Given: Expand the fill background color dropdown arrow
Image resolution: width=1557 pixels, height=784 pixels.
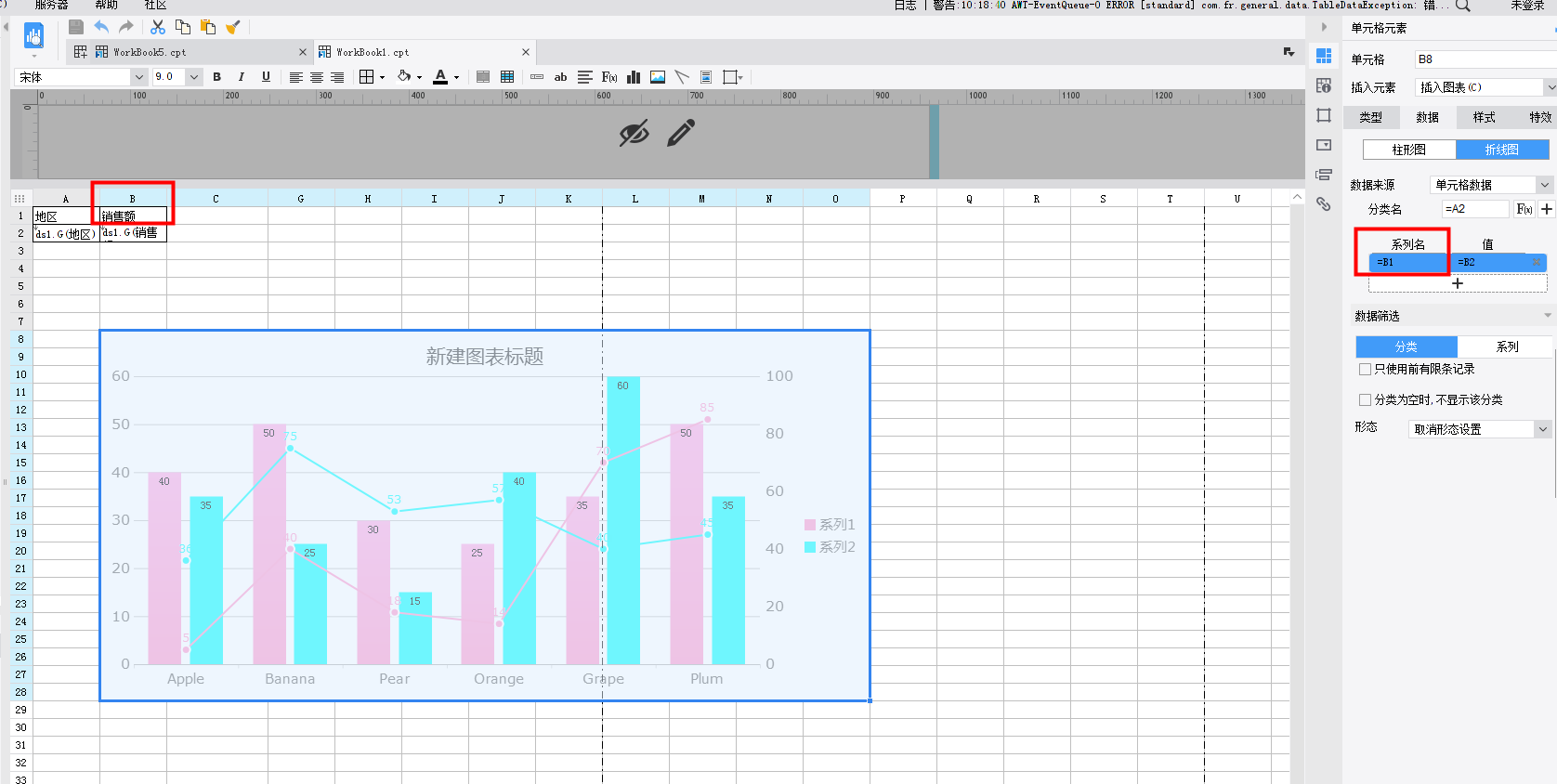Looking at the screenshot, I should click(x=419, y=78).
